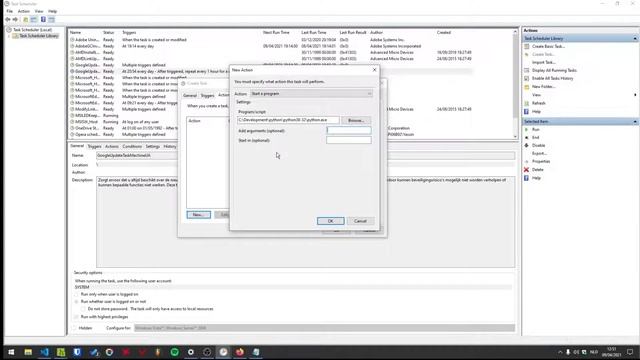Image resolution: width=640 pixels, height=360 pixels.
Task: Click the blue Help icon in the toolbar
Action: point(43,20)
